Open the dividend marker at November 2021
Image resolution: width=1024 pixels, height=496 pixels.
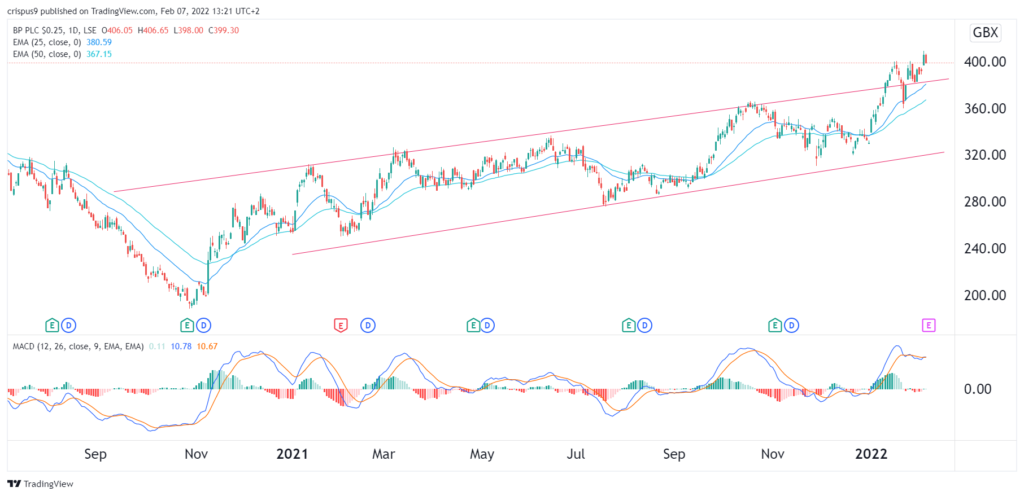click(x=792, y=324)
